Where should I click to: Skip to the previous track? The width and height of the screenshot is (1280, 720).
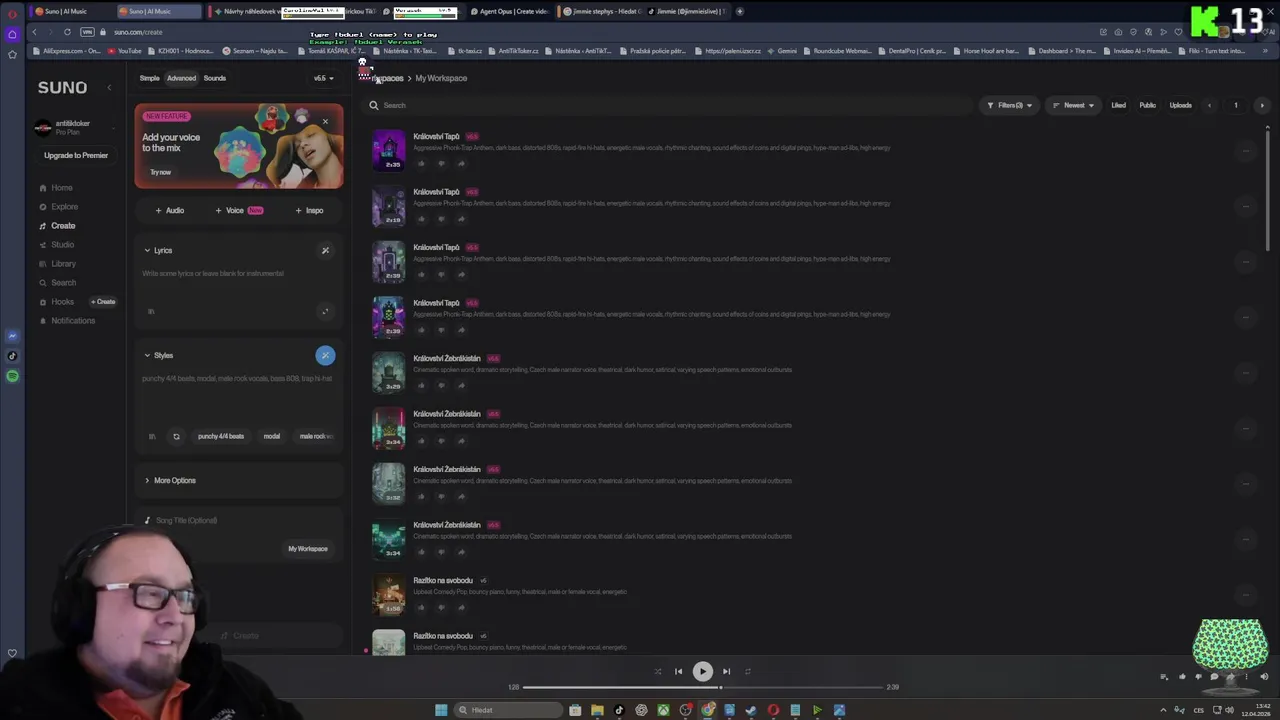tap(678, 672)
